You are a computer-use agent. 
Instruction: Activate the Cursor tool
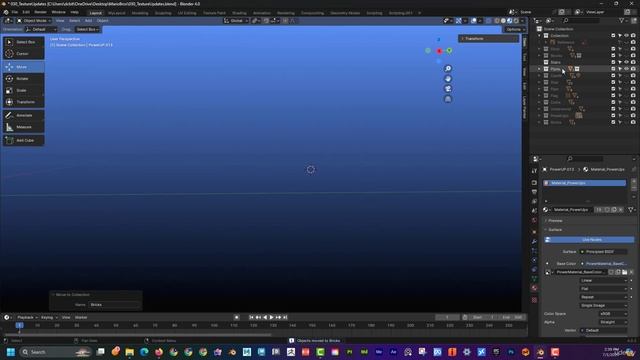pyautogui.click(x=24, y=53)
